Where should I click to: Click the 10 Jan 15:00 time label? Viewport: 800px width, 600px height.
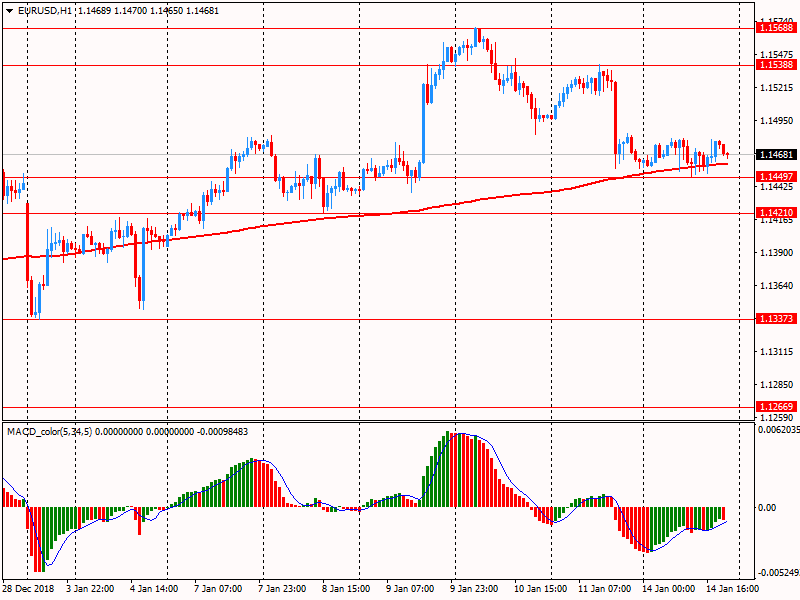click(x=538, y=589)
